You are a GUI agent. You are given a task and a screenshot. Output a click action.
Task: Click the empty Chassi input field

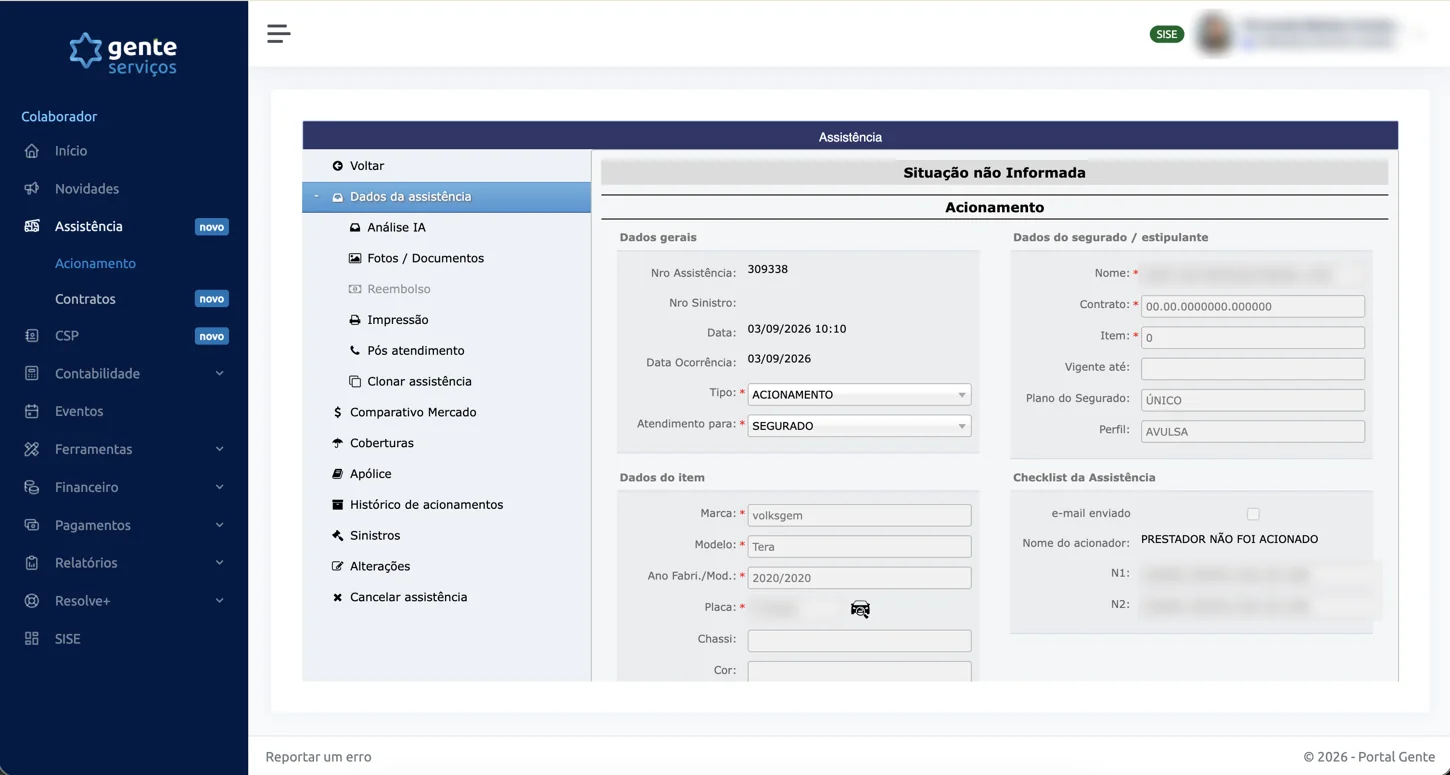859,641
